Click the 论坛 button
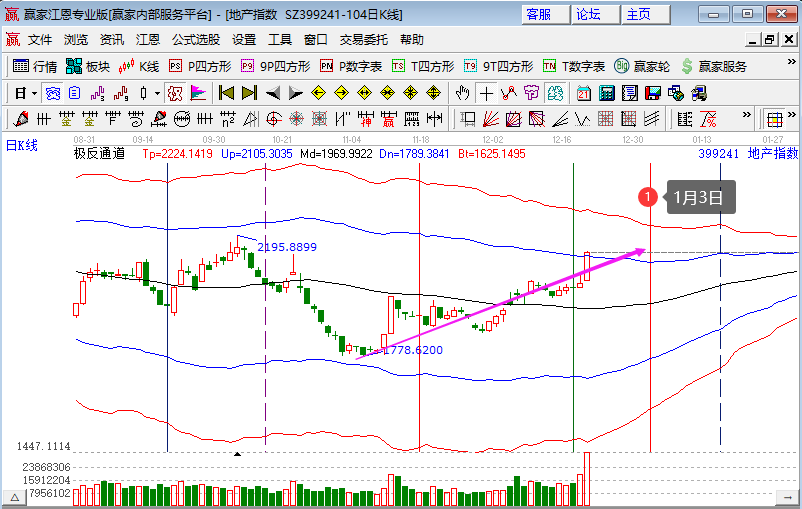The width and height of the screenshot is (802, 509). (595, 14)
